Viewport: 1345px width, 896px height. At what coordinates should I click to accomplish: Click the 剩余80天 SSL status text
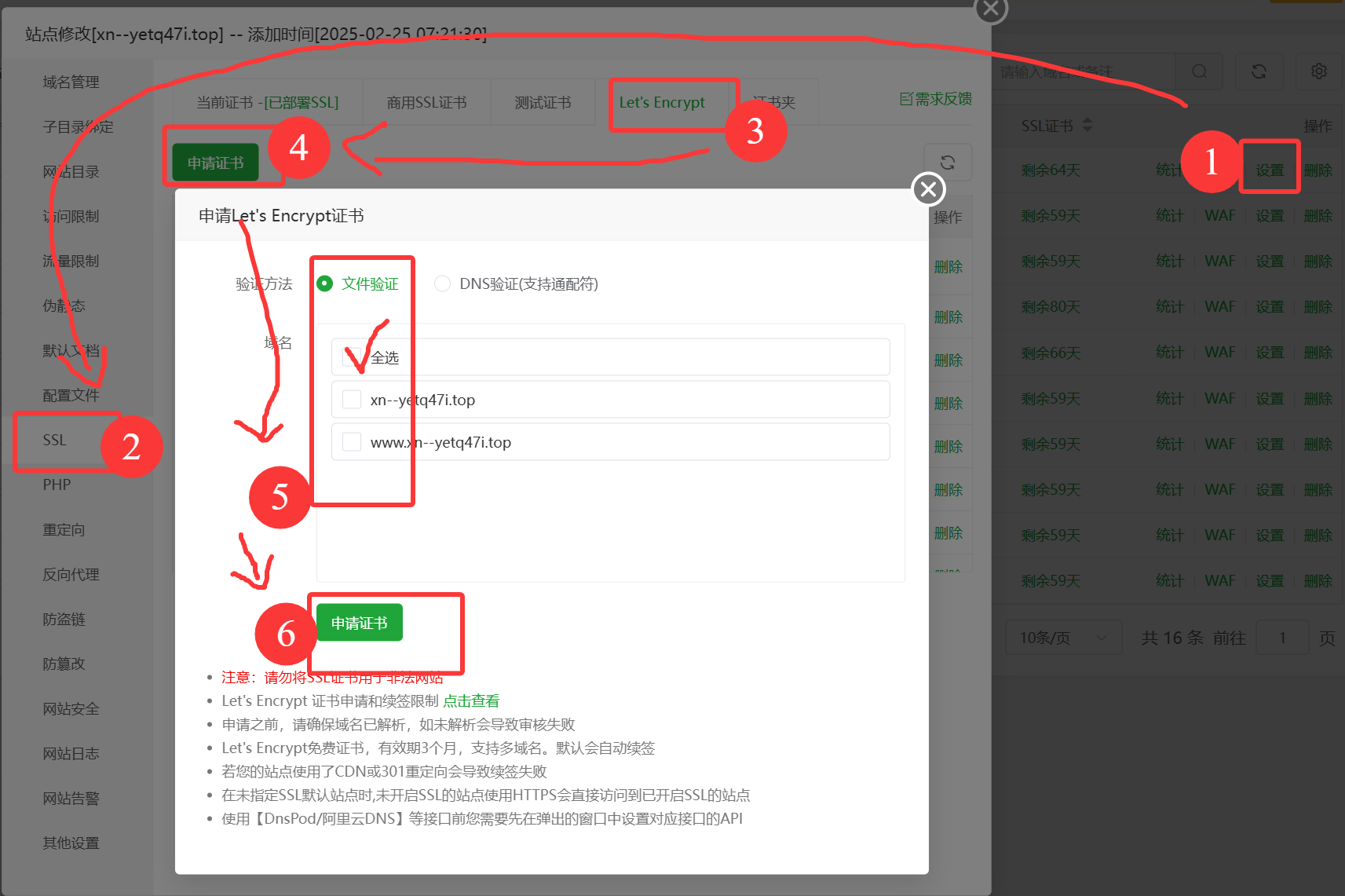pos(1051,306)
